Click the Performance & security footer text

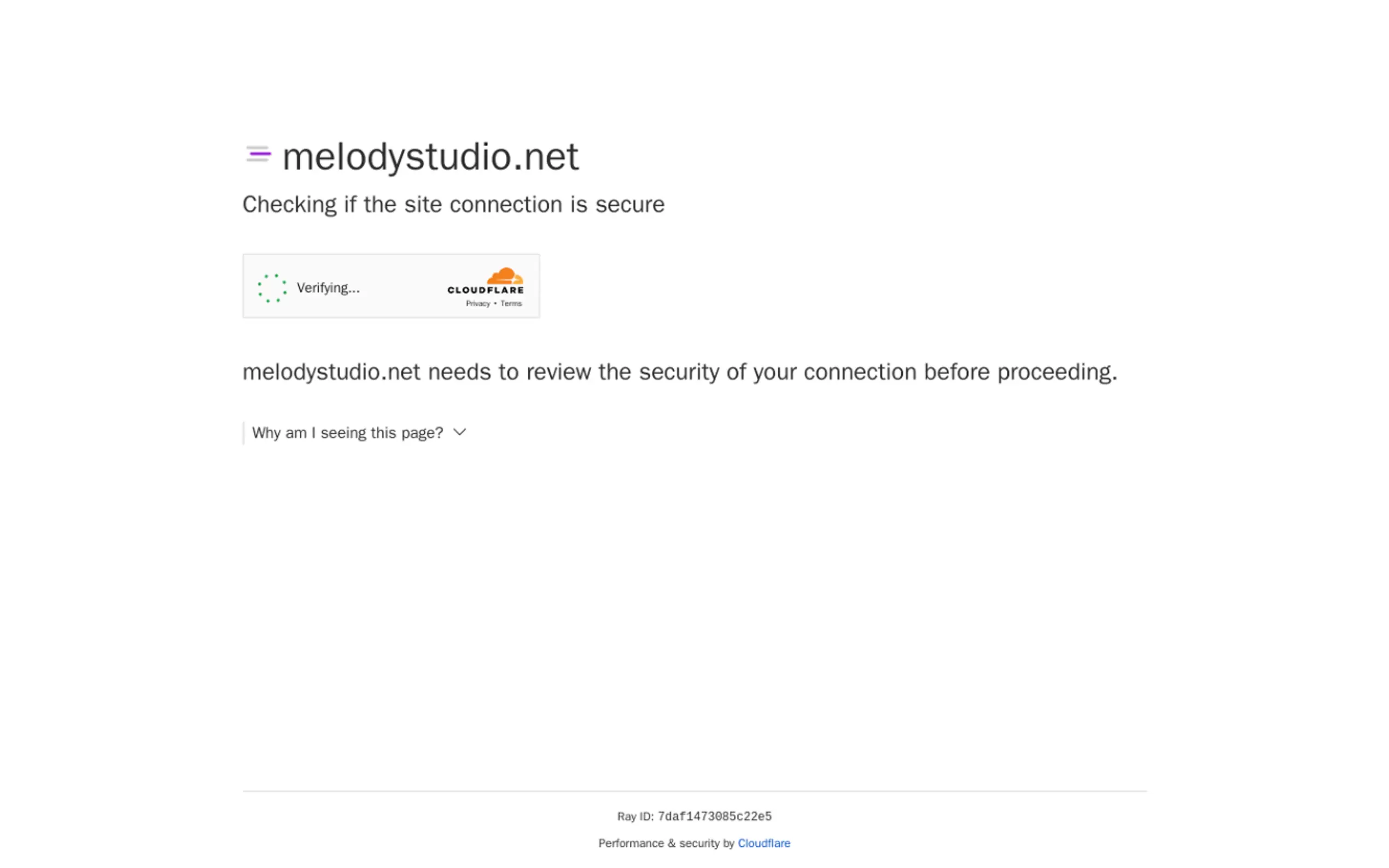point(666,843)
